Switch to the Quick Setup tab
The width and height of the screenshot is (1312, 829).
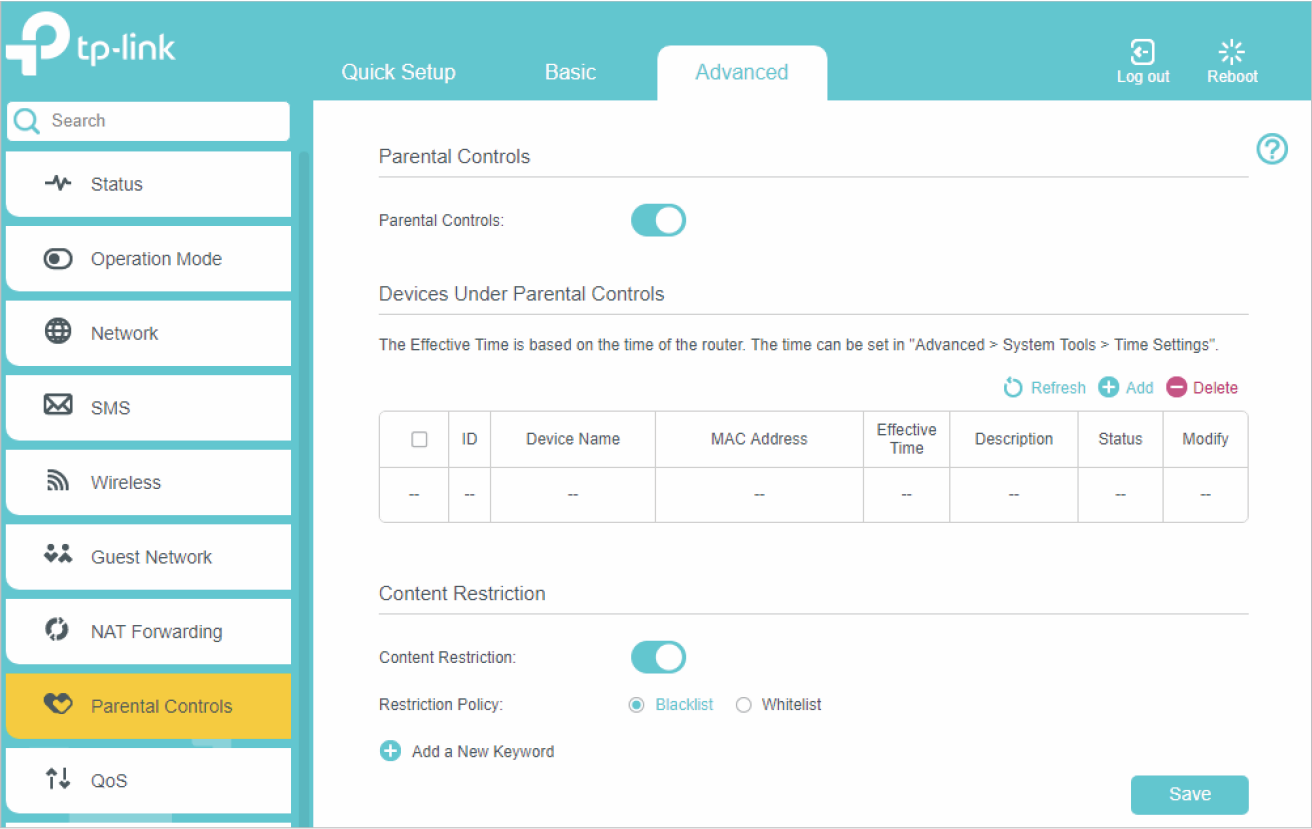pos(398,72)
